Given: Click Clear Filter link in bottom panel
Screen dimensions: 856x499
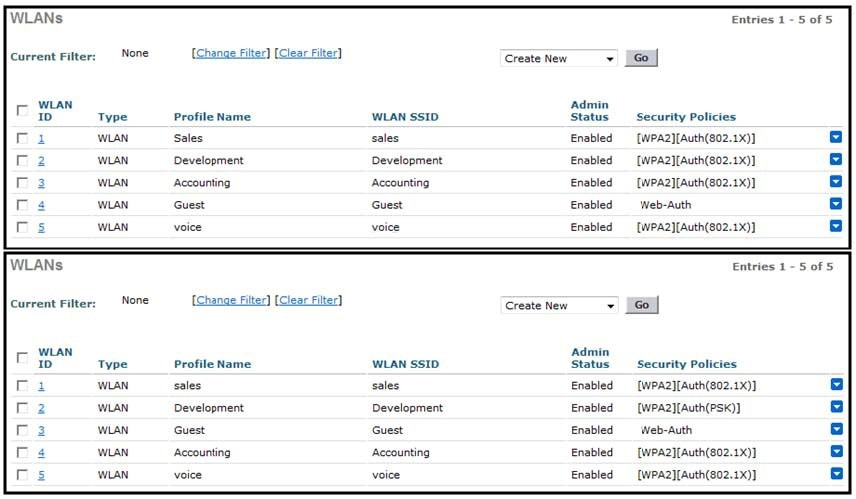Looking at the screenshot, I should tap(309, 300).
